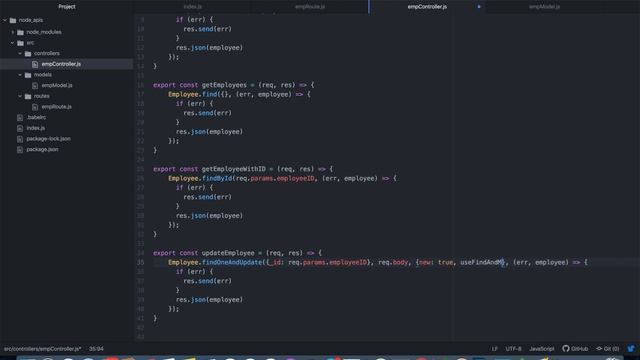Collapse the node_apis root folder
This screenshot has height=360, width=640.
[x=5, y=20]
